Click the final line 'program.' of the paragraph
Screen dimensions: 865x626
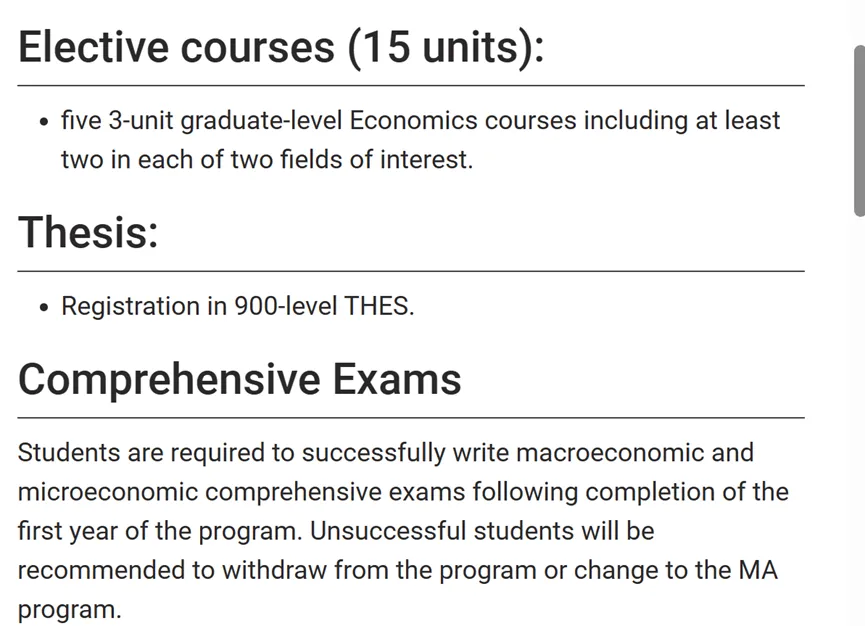point(69,611)
